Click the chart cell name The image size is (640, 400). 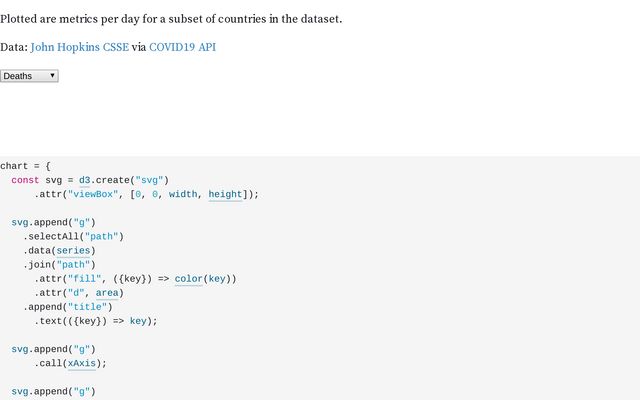click(x=15, y=166)
